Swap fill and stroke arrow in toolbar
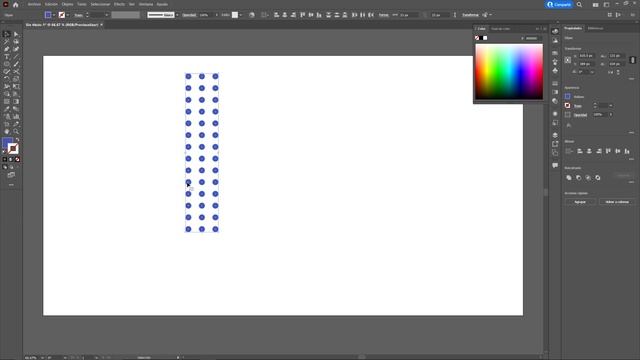 (x=17, y=140)
